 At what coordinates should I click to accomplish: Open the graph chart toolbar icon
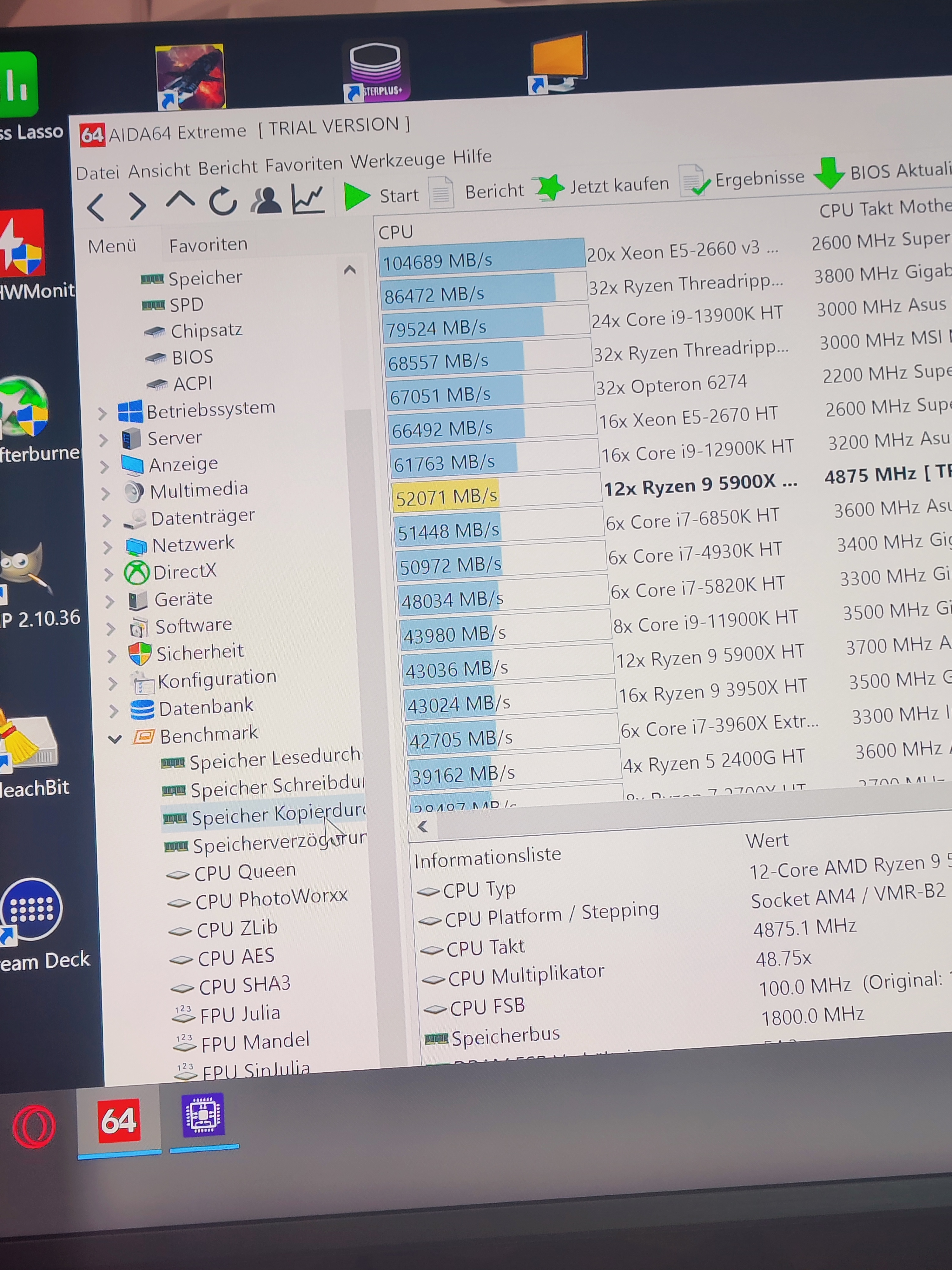(x=308, y=199)
